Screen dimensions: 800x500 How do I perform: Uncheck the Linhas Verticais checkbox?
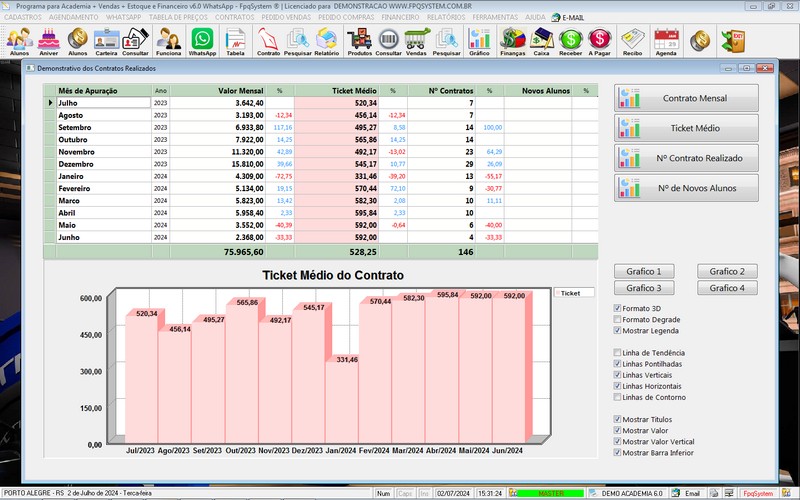(x=617, y=375)
